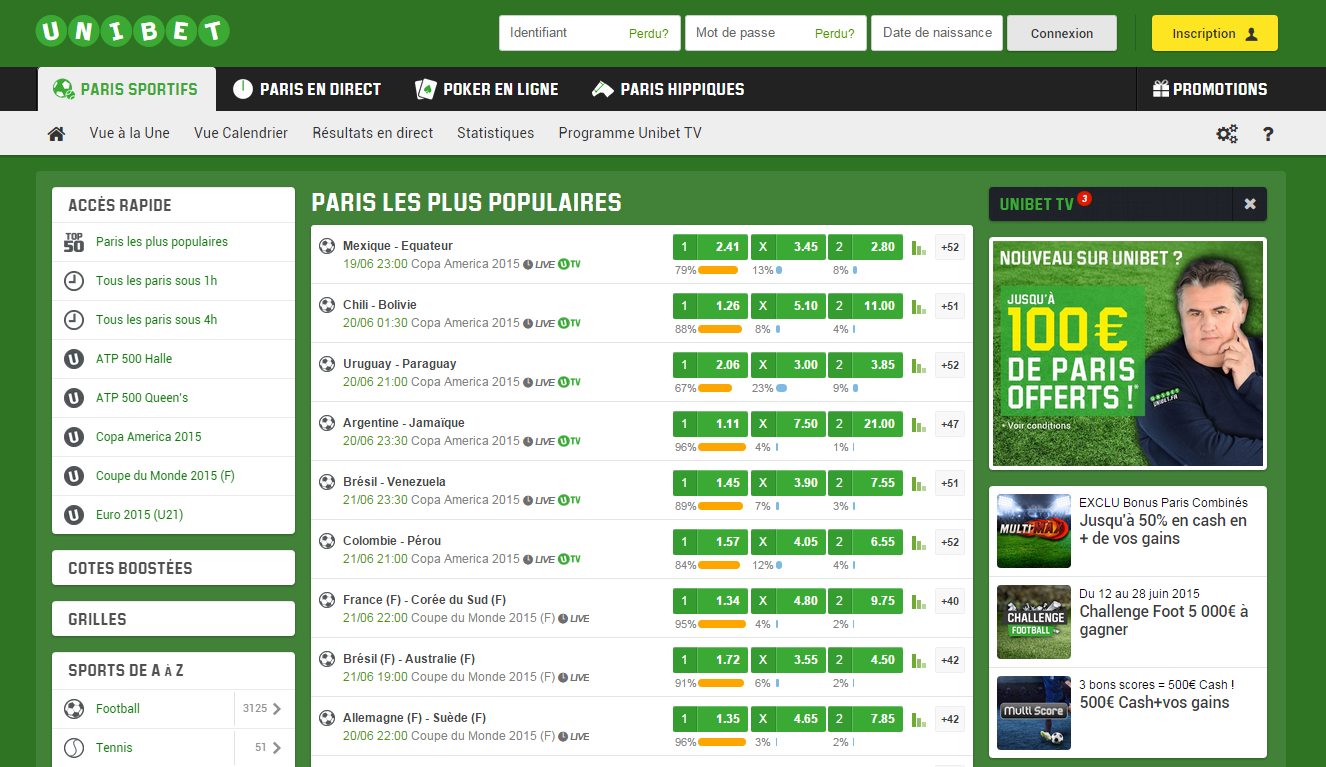Expand the Cotes Boostées section

click(173, 568)
